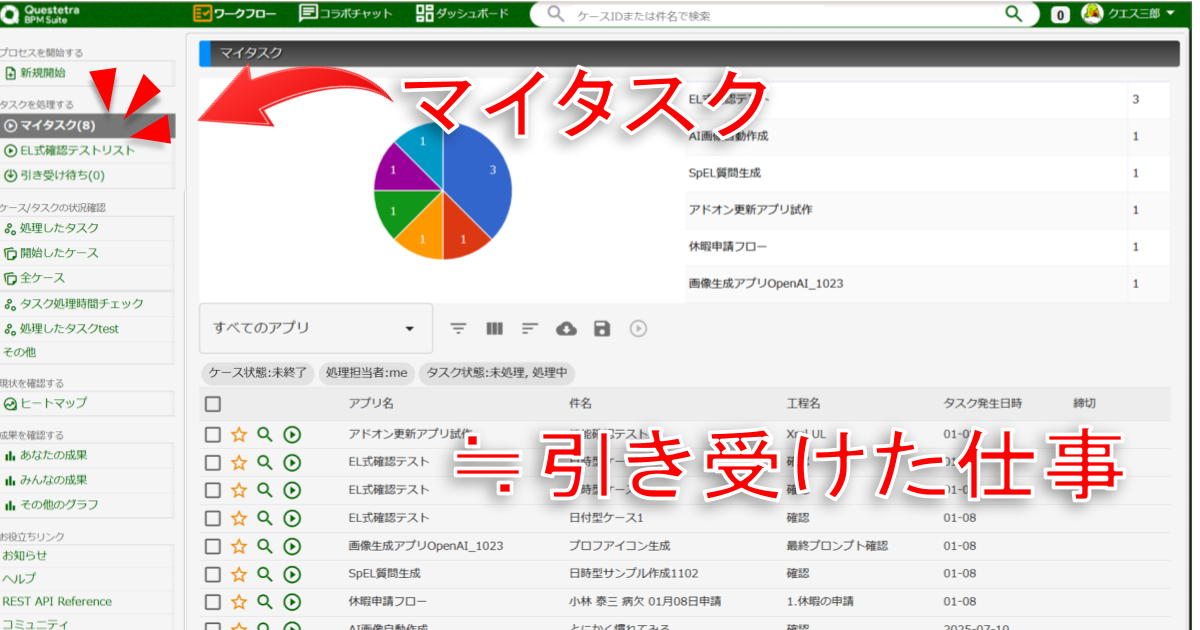Click the case ID search field
Image resolution: width=1200 pixels, height=630 pixels.
785,15
